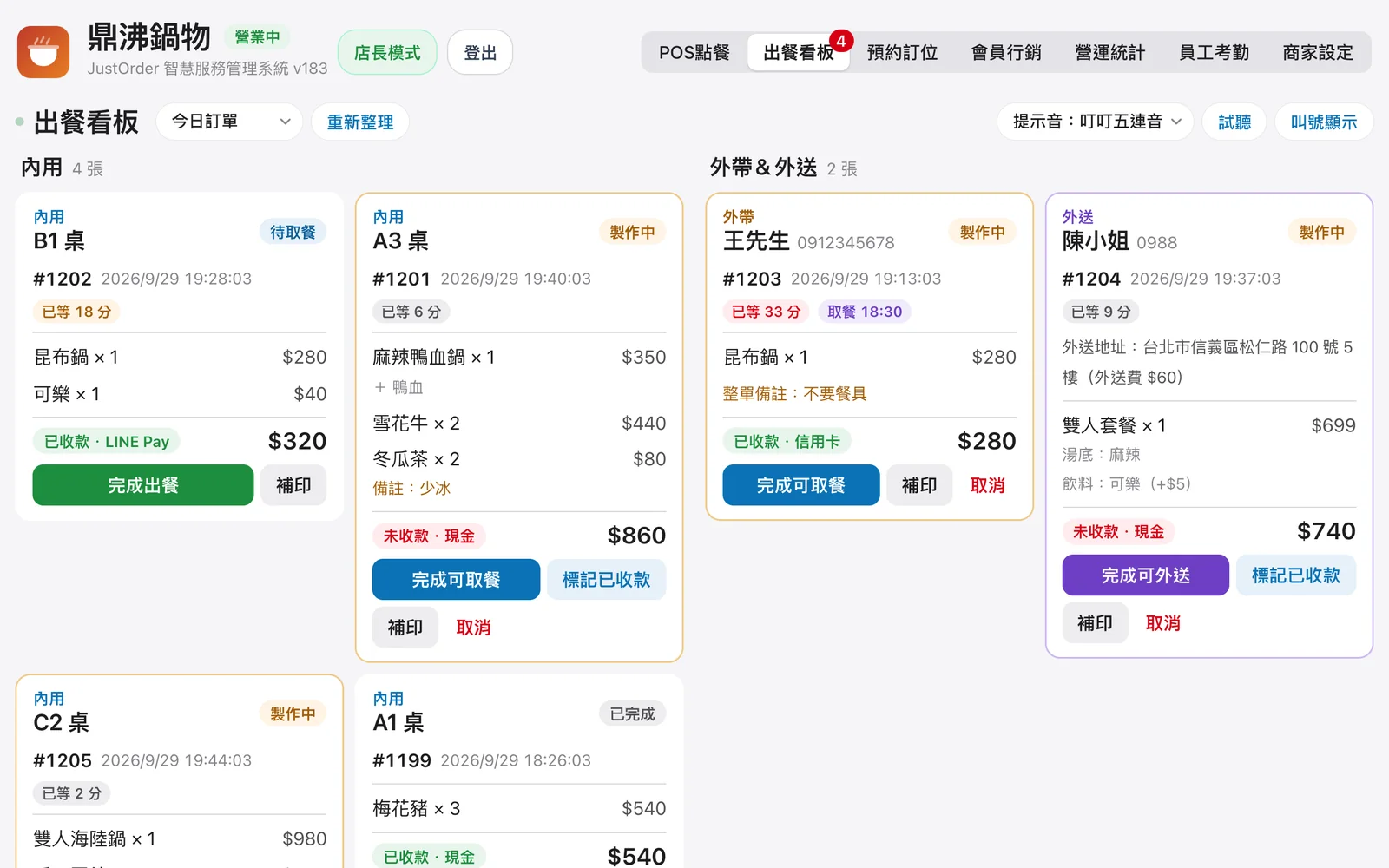Click the 鼎沸鍋物 hot pot logo icon
The image size is (1389, 868).
pos(43,52)
